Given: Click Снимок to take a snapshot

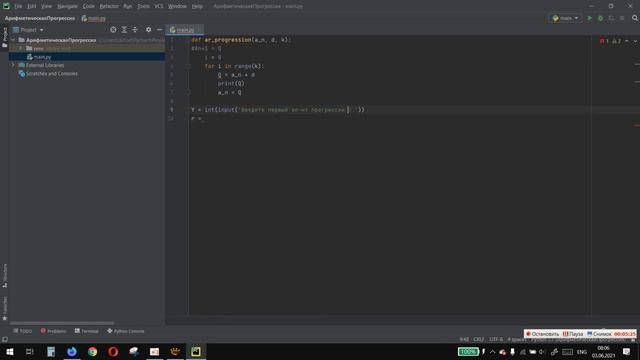Looking at the screenshot, I should 599,333.
